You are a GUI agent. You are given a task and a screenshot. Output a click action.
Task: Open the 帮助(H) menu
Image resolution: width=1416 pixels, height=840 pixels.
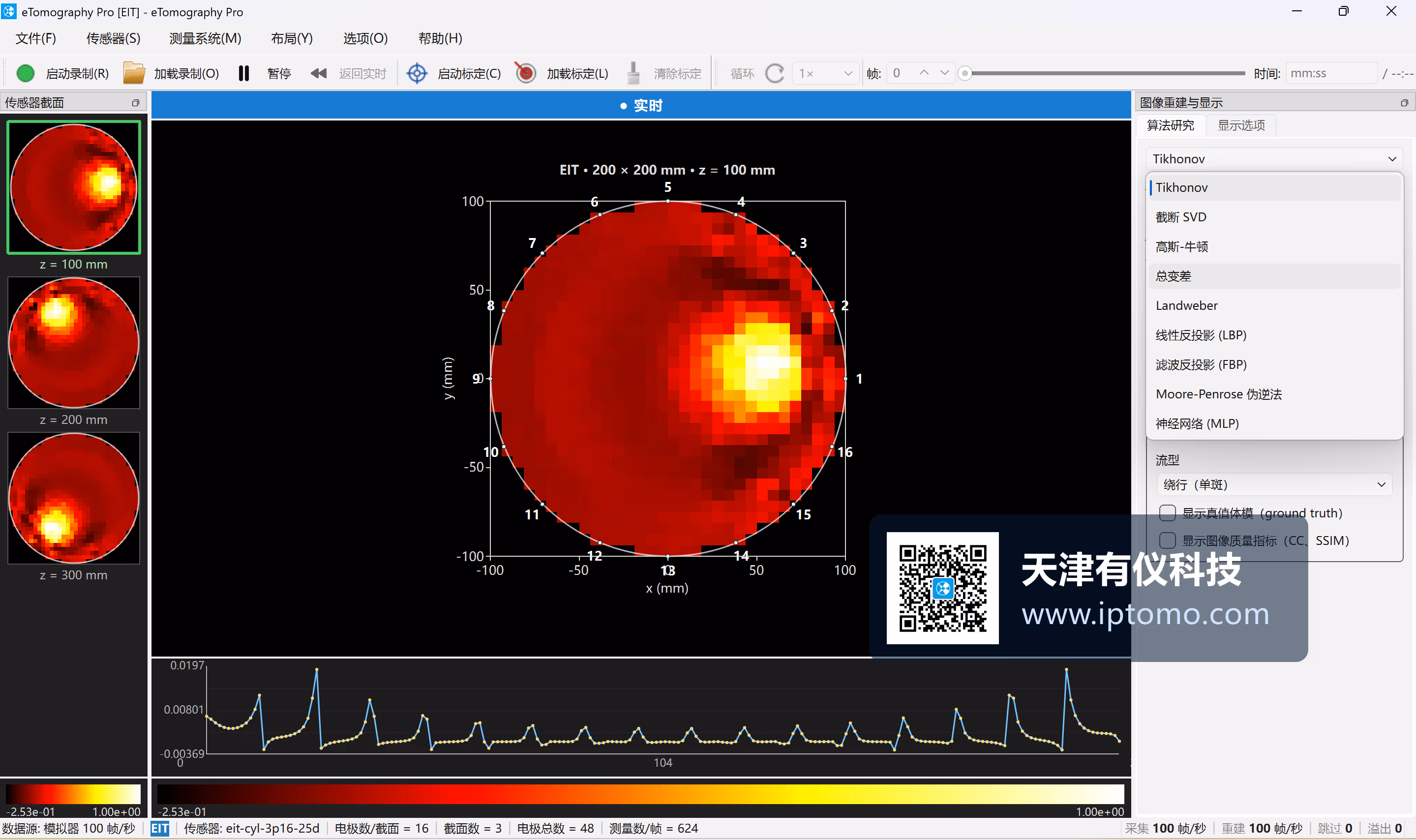point(440,38)
